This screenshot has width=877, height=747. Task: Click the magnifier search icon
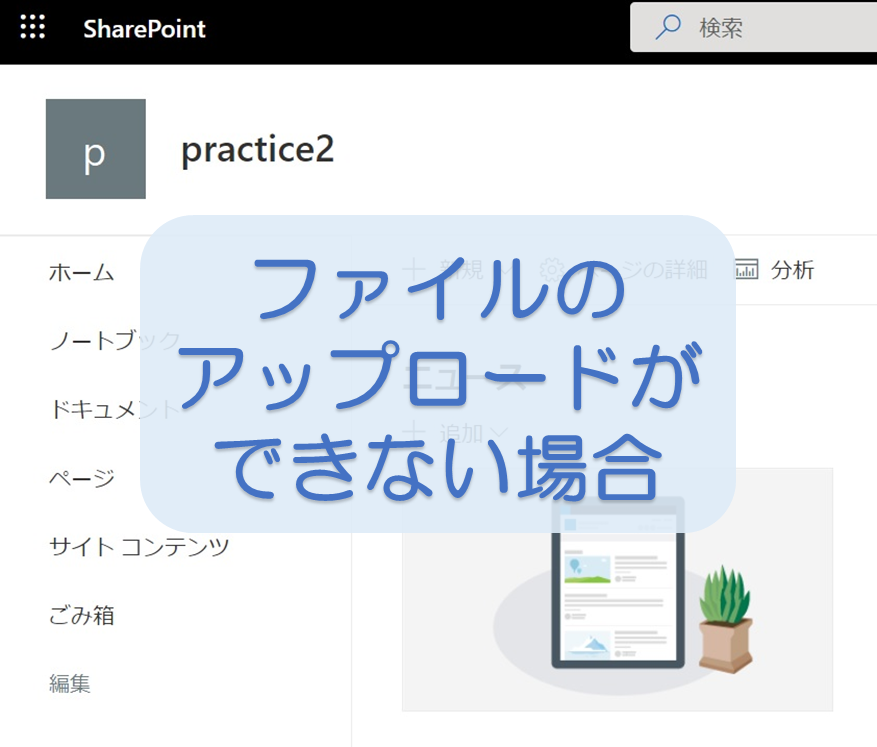pos(668,27)
